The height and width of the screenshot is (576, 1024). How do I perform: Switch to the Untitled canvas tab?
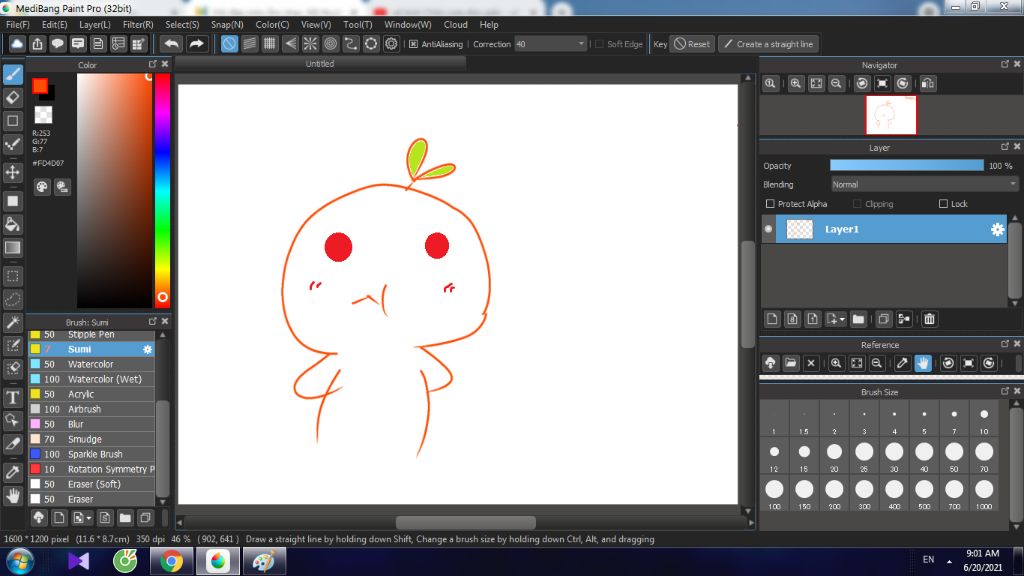coord(320,63)
